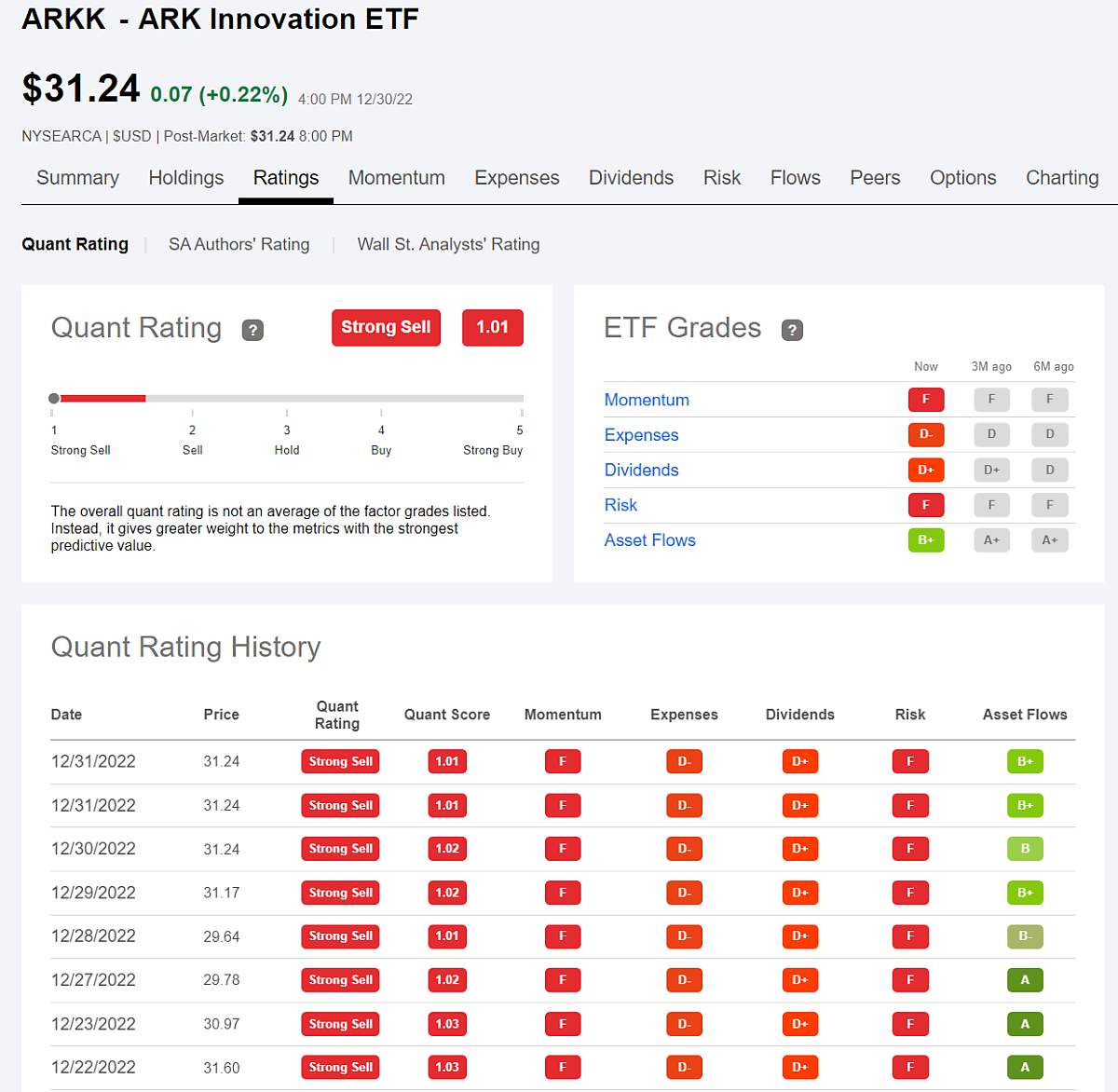This screenshot has height=1092, width=1118.
Task: Select Wall St. Analysts' Rating sub-tab
Action: pyautogui.click(x=448, y=244)
